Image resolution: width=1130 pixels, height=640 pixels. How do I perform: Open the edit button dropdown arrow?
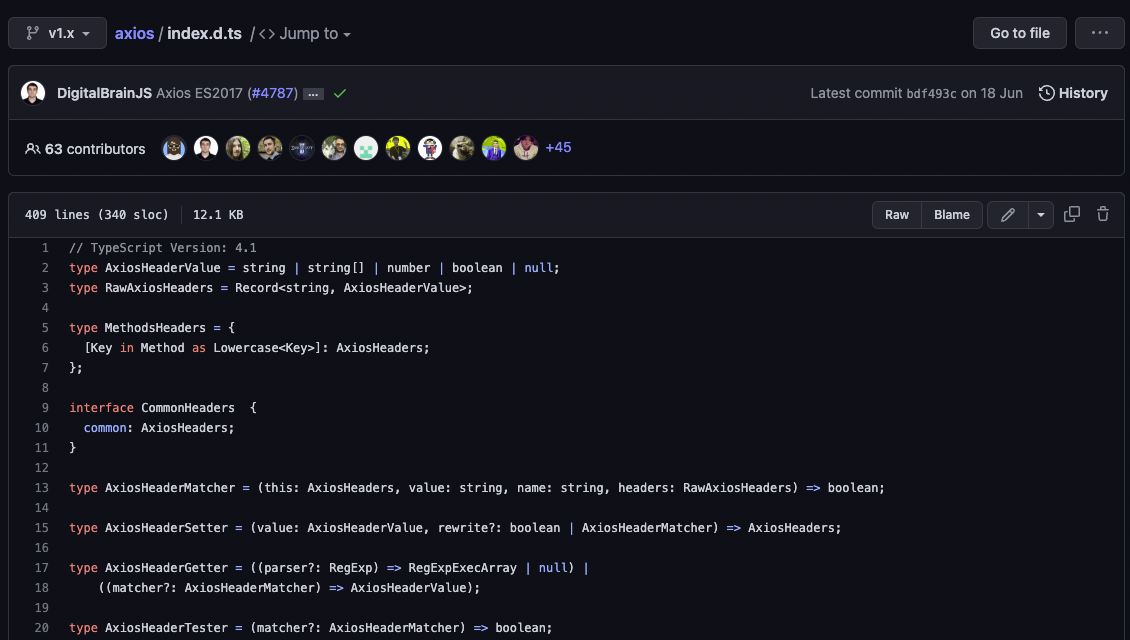1041,214
